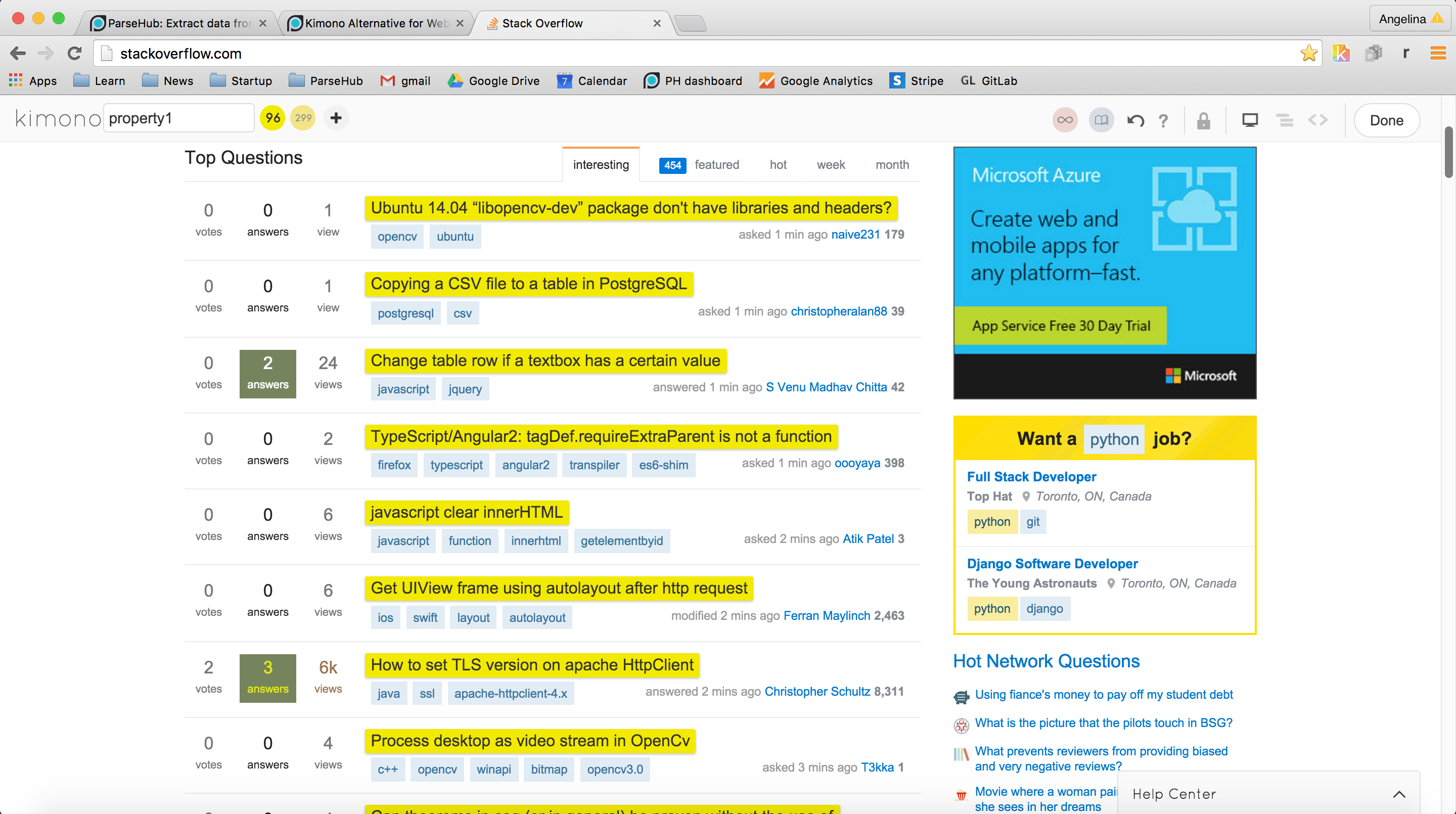Click the kimono open-book icon

point(1101,120)
